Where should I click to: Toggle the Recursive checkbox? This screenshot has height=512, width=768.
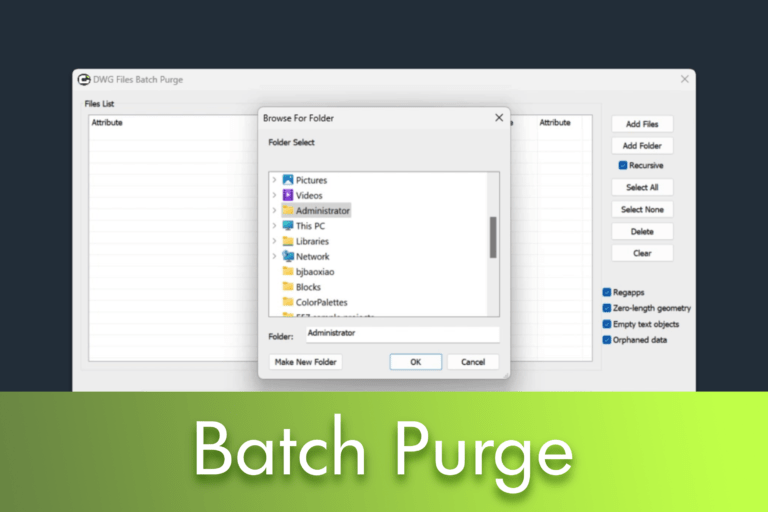pos(623,165)
